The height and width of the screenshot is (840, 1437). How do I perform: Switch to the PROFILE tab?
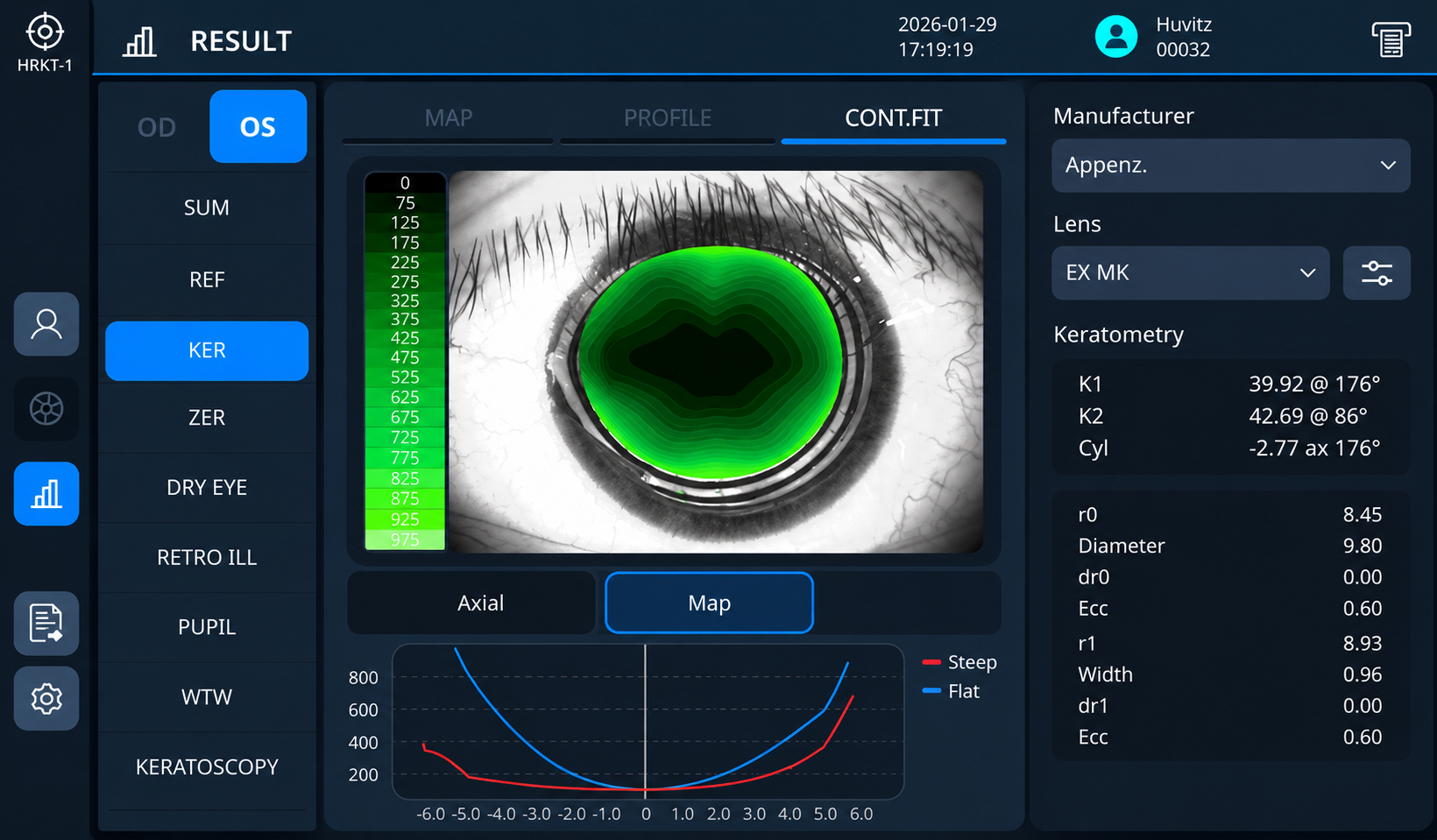667,118
